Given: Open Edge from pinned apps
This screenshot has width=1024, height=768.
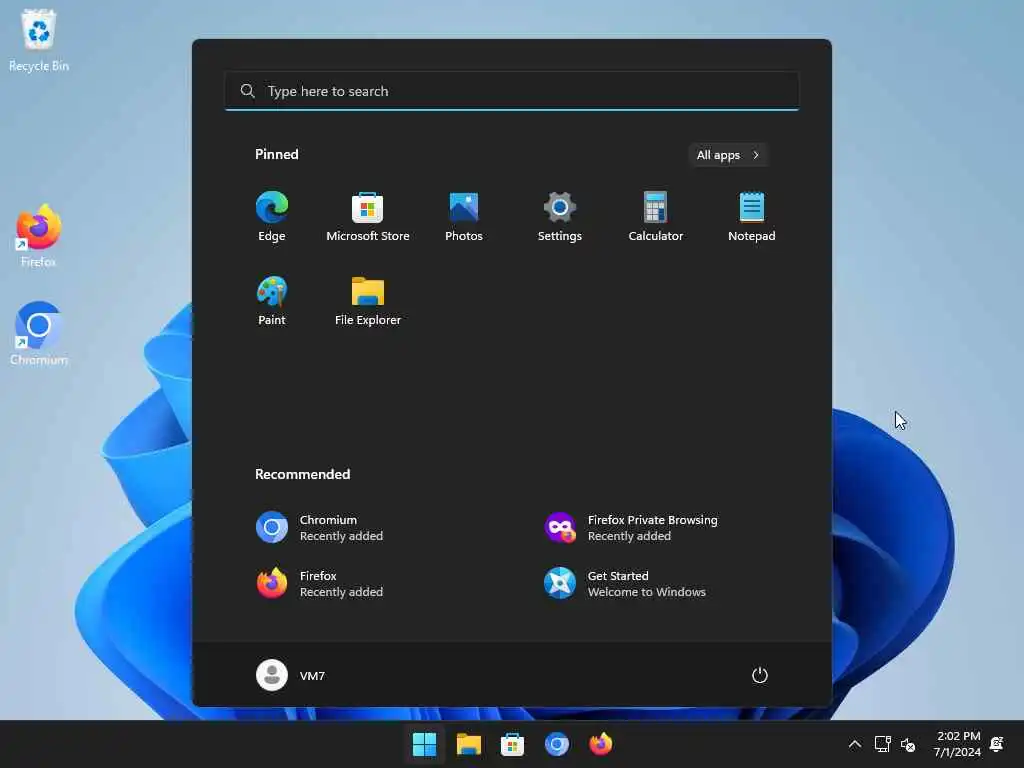Looking at the screenshot, I should [x=272, y=217].
